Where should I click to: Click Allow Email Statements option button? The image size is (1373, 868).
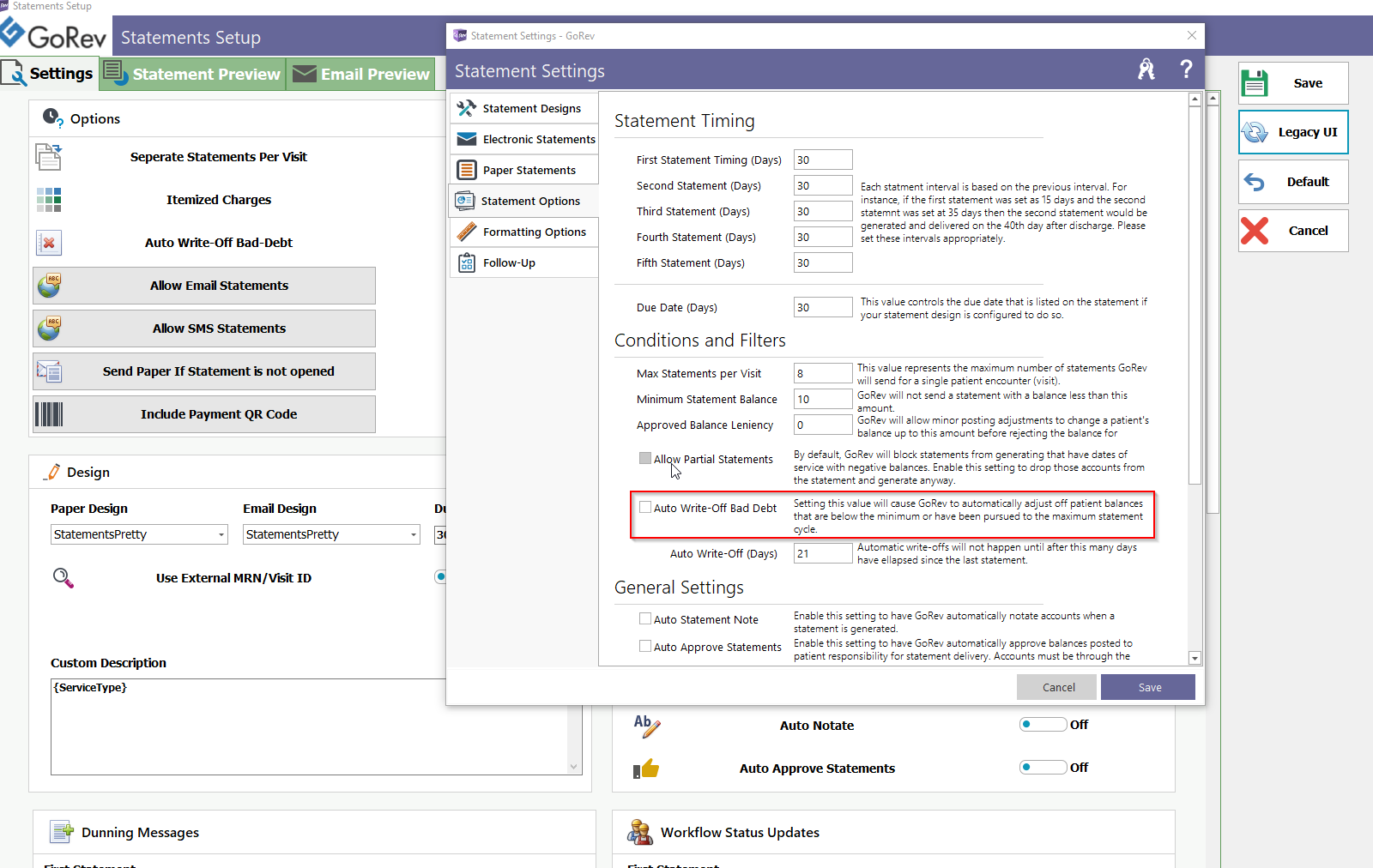tap(204, 286)
